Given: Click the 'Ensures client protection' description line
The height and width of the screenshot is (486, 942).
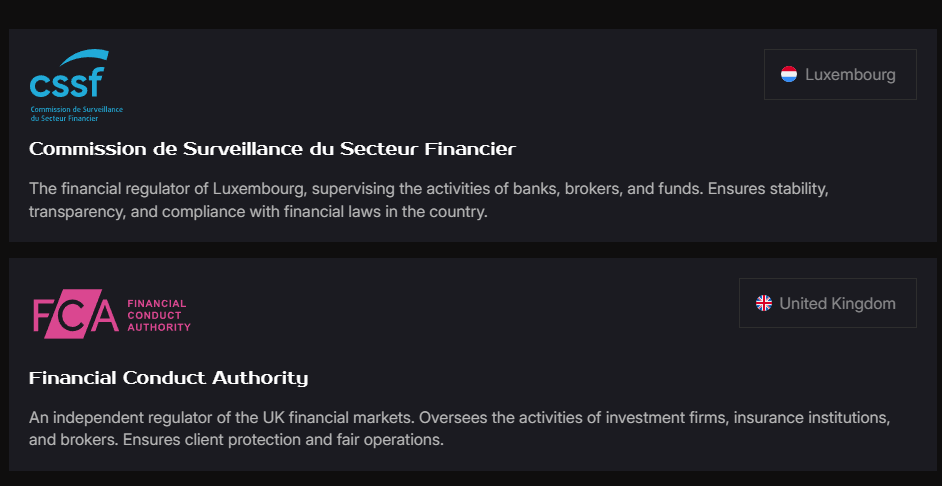Looking at the screenshot, I should point(236,440).
